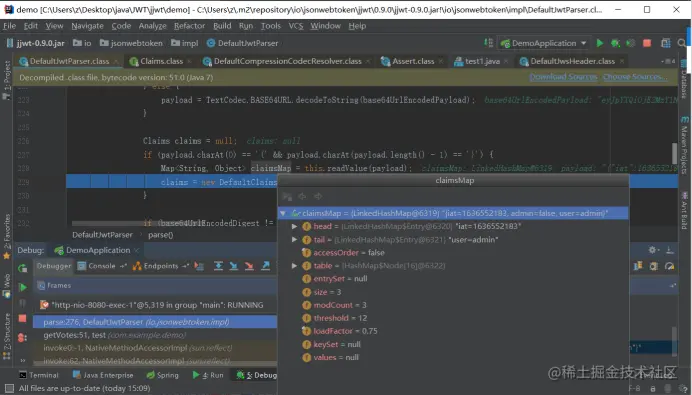Open the Refactor menu
The image size is (692, 395).
point(189,26)
